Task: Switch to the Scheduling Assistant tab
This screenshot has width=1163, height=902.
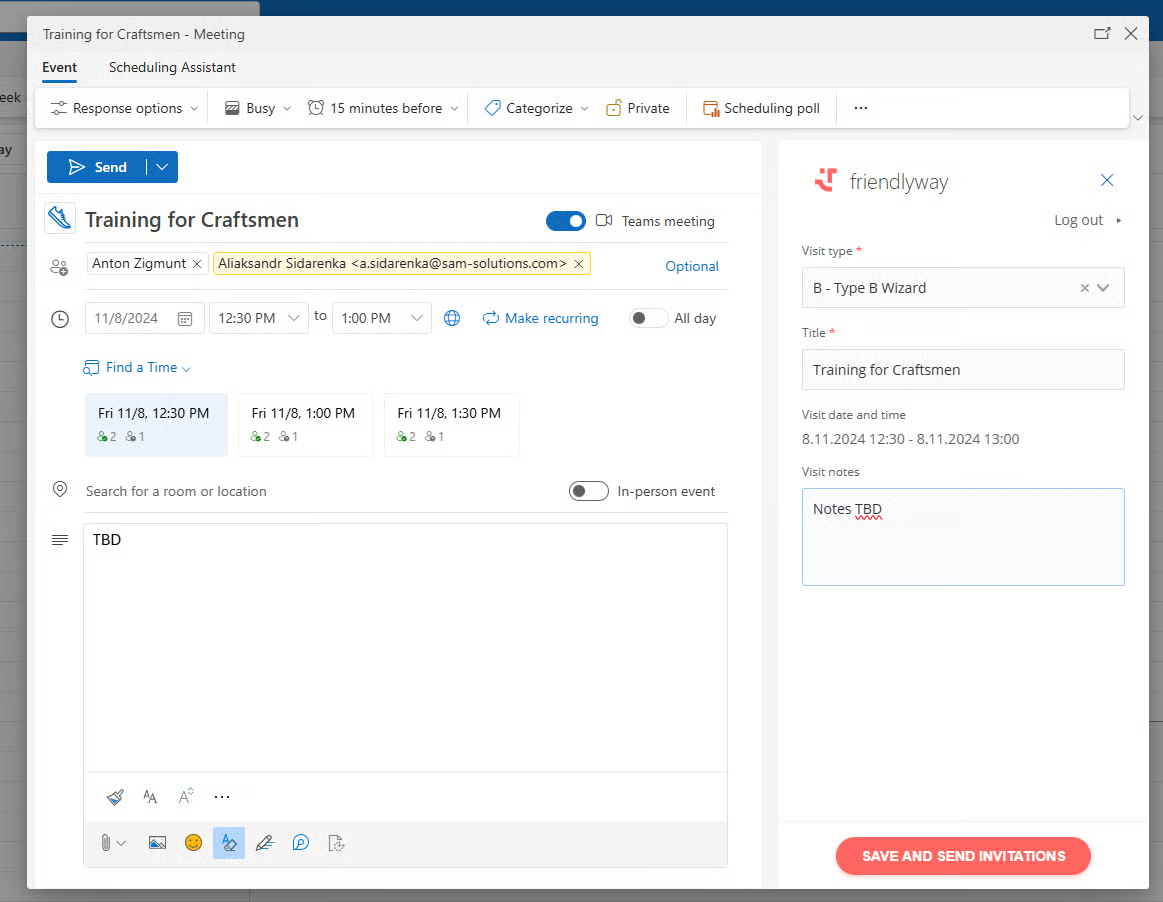Action: 172,67
